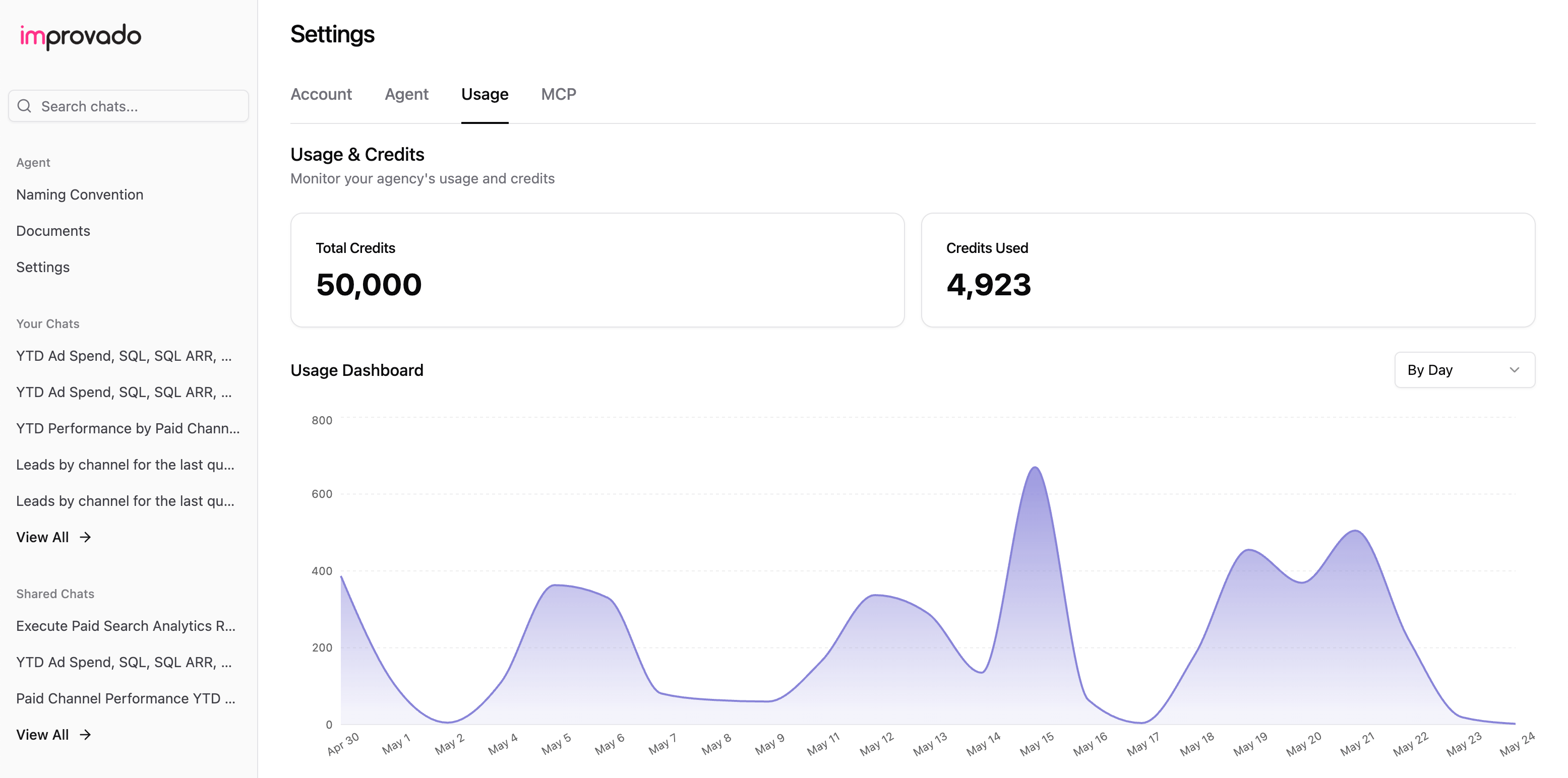Image resolution: width=1568 pixels, height=778 pixels.
Task: Expand the By Day chevron
Action: 1515,370
